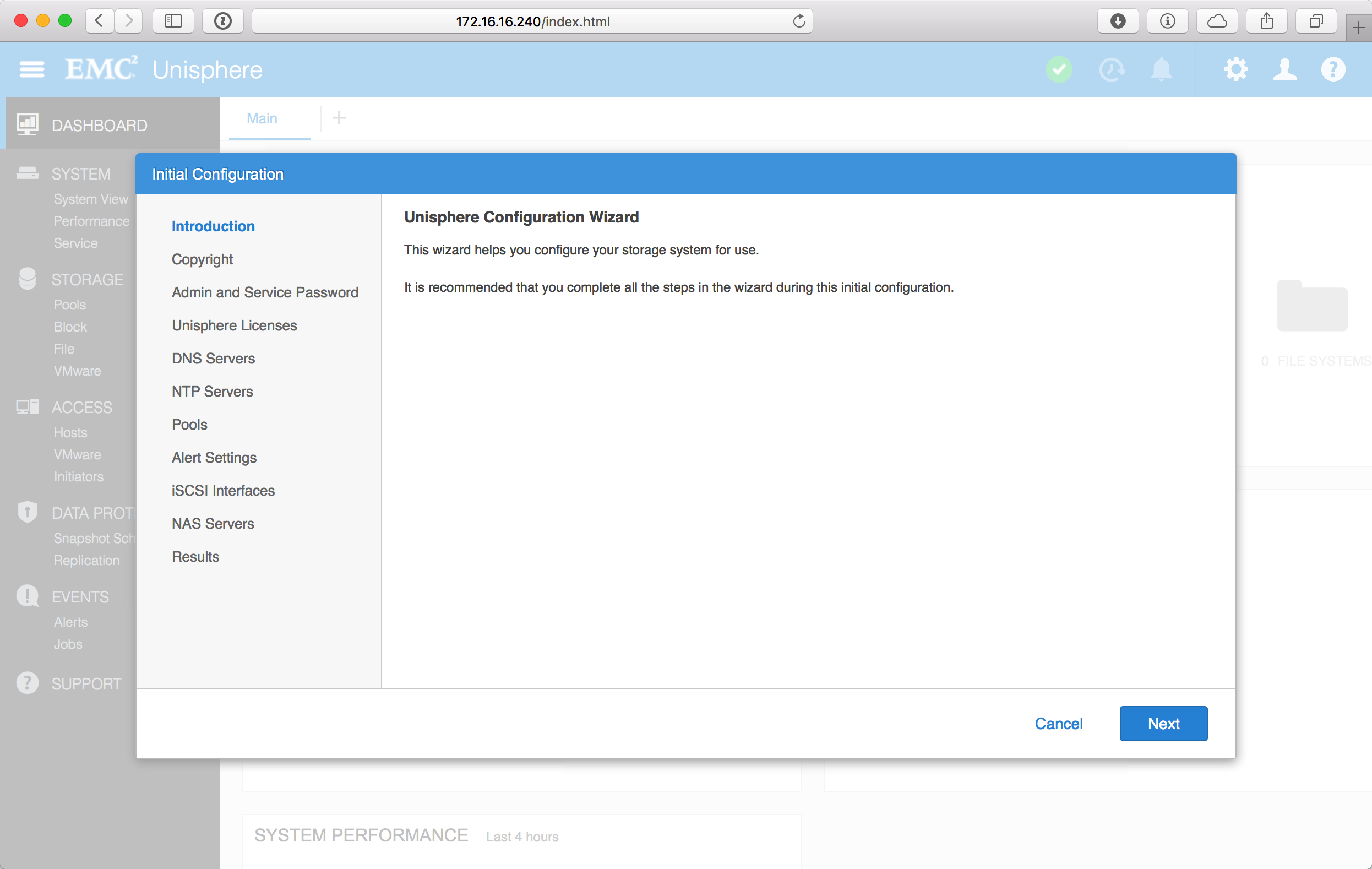Click the green system status checkmark icon
The height and width of the screenshot is (869, 1372).
(x=1059, y=69)
